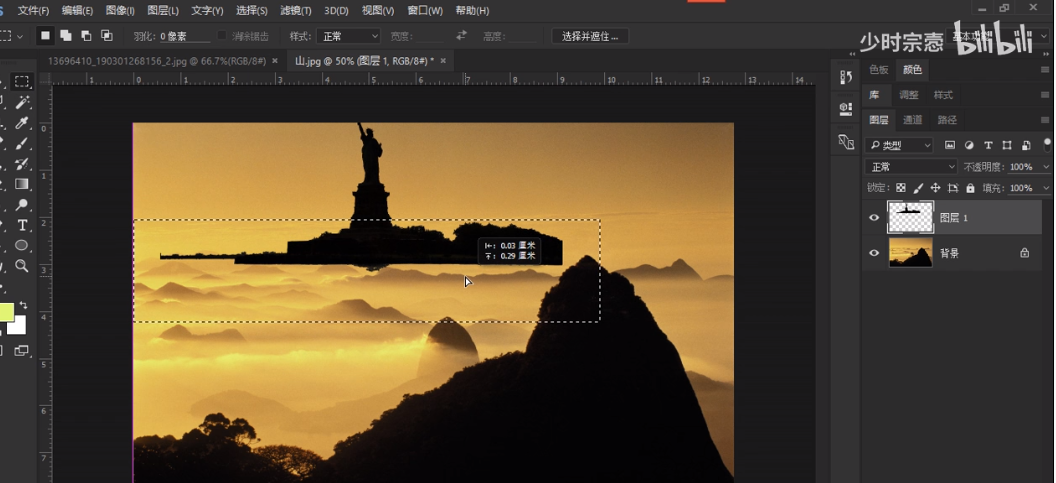Image resolution: width=1056 pixels, height=483 pixels.
Task: Change the screen mode icon
Action: tap(22, 350)
